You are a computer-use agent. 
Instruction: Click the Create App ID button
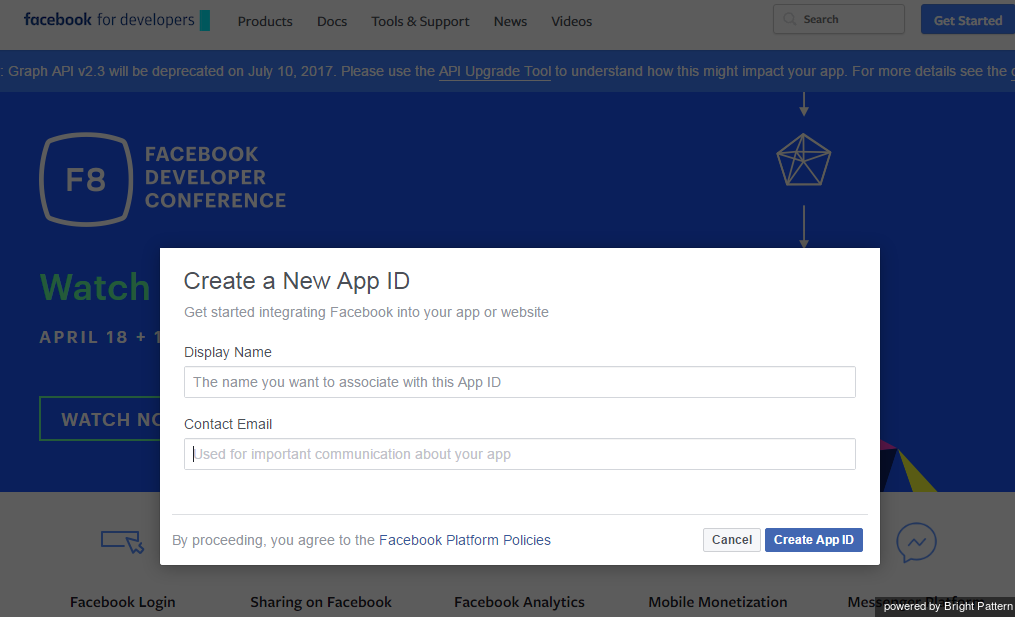(814, 540)
